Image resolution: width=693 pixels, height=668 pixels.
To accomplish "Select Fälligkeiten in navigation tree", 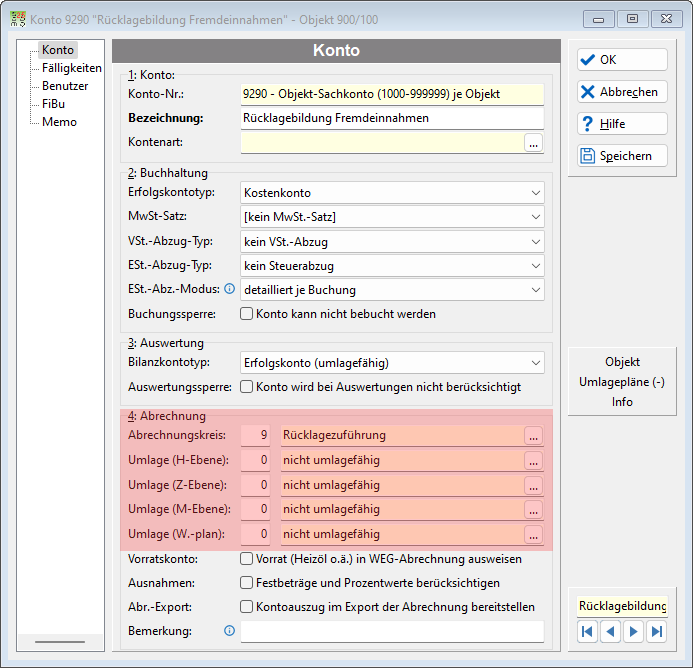I will pos(72,68).
